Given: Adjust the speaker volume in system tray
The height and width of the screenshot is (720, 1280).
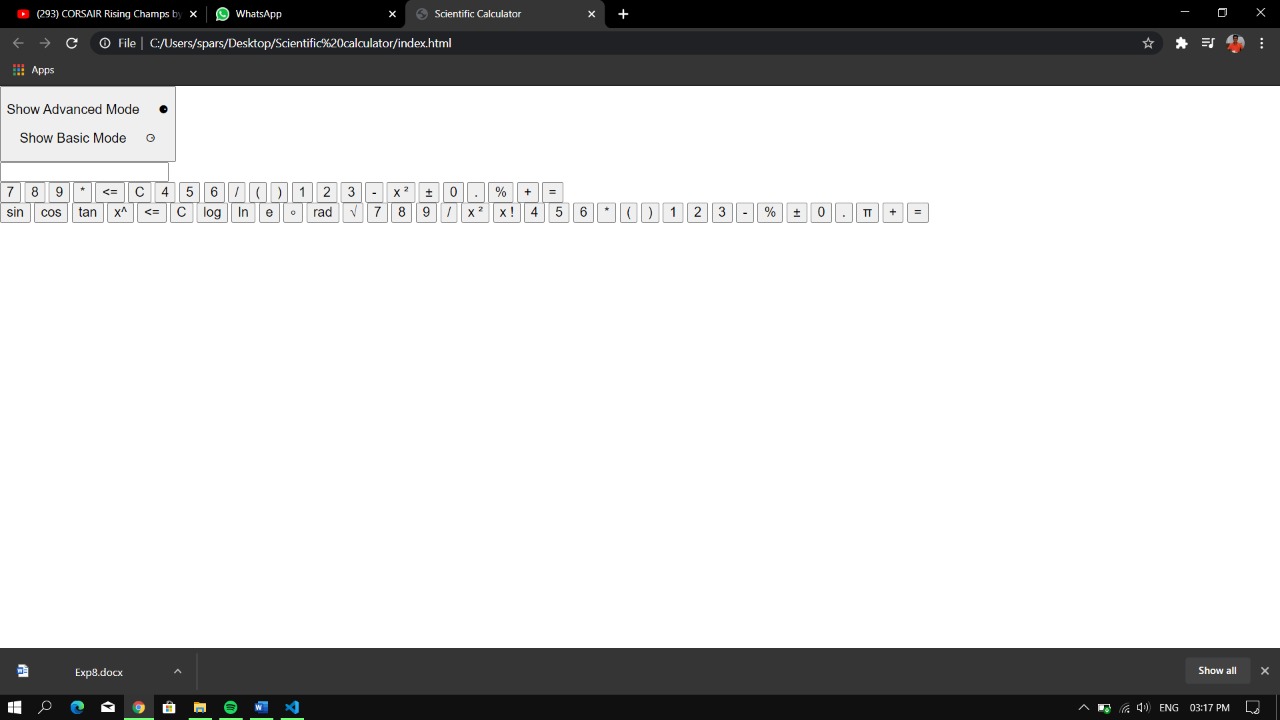Looking at the screenshot, I should click(1142, 707).
